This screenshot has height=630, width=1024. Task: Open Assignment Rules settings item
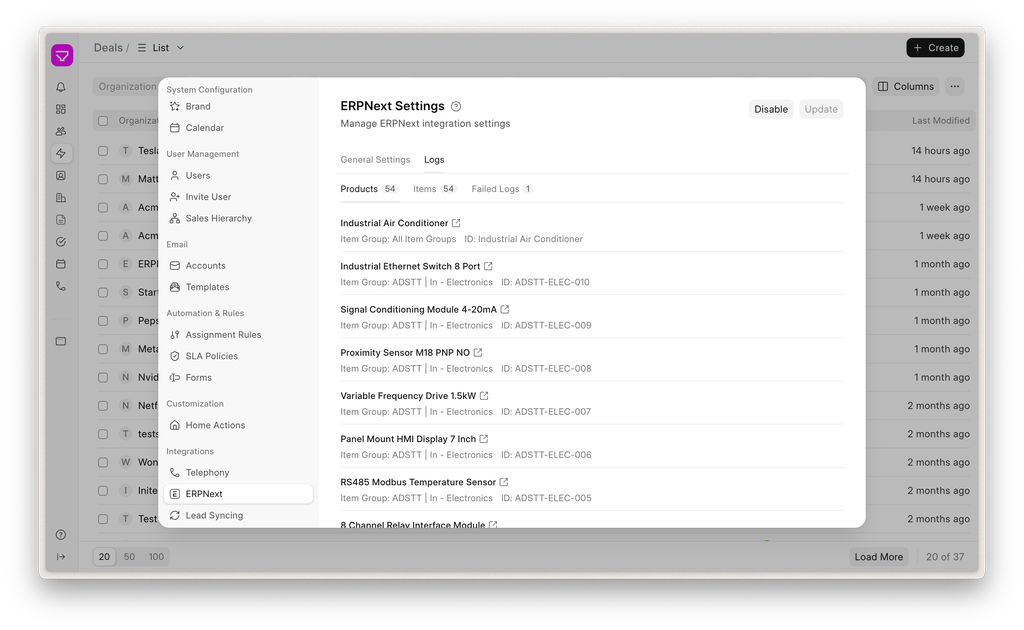point(238,334)
